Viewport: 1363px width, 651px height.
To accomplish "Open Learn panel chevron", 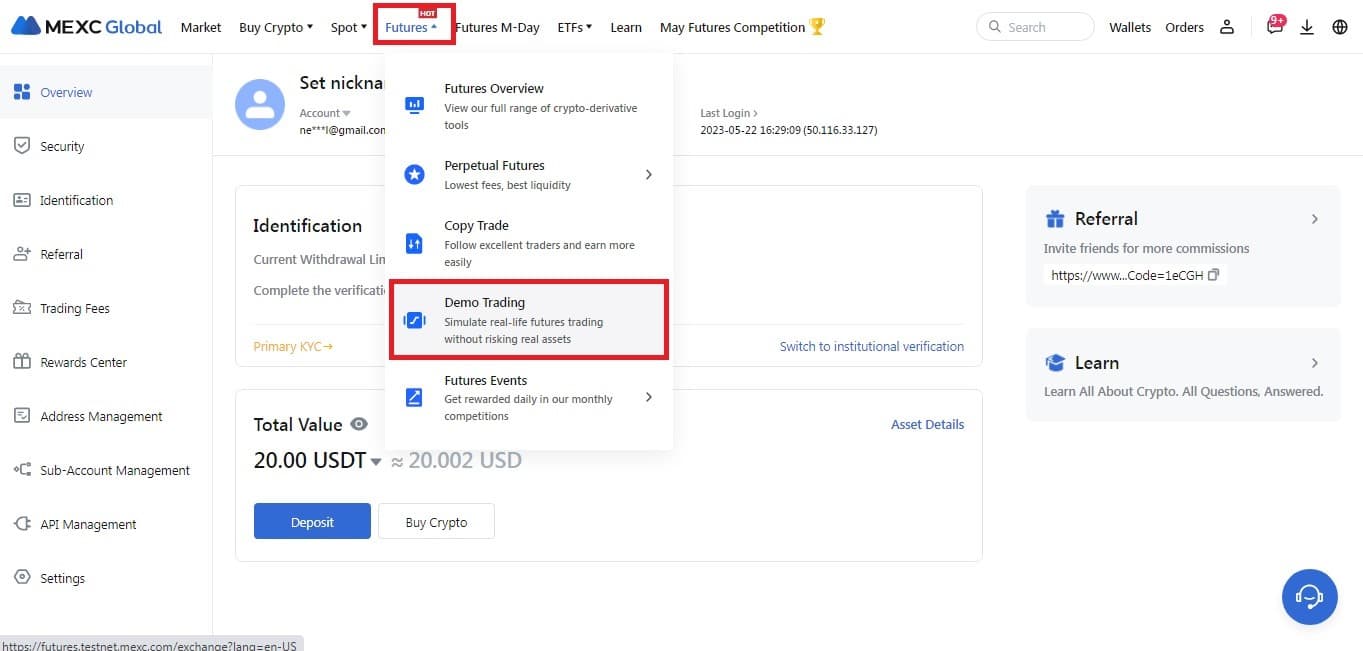I will pyautogui.click(x=1315, y=363).
